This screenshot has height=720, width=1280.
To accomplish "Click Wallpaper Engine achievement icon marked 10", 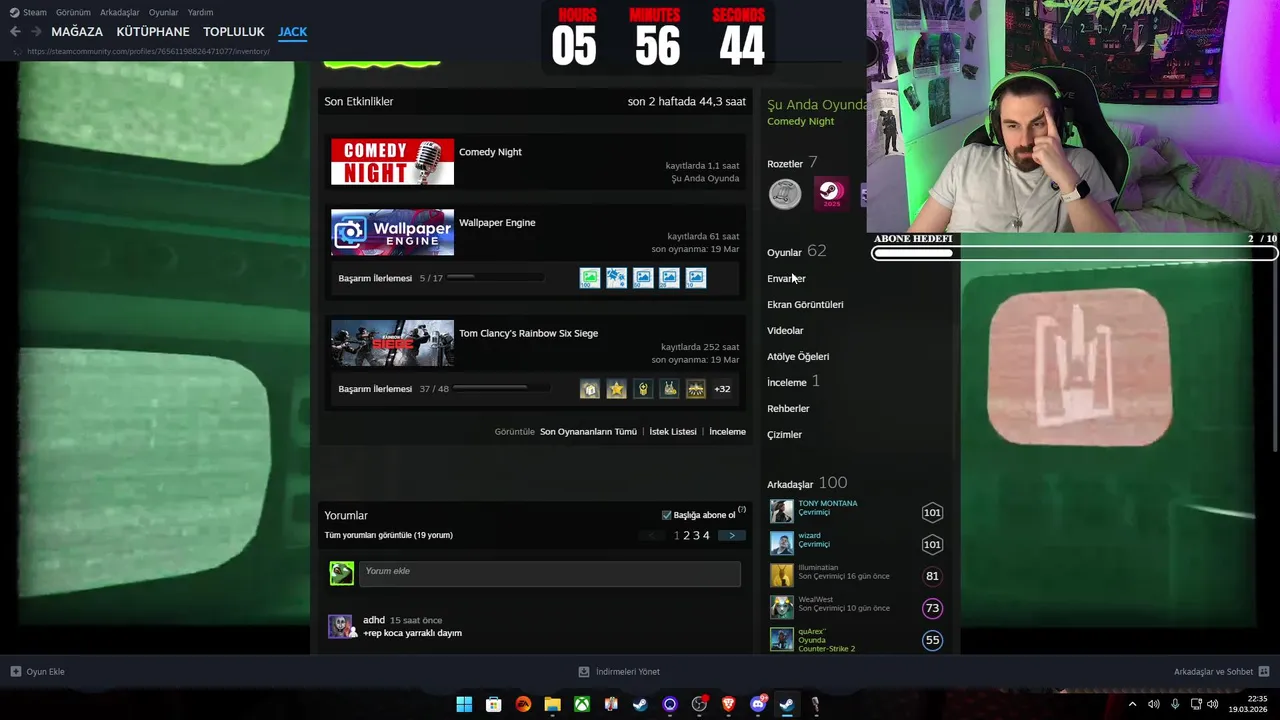I will click(x=696, y=278).
